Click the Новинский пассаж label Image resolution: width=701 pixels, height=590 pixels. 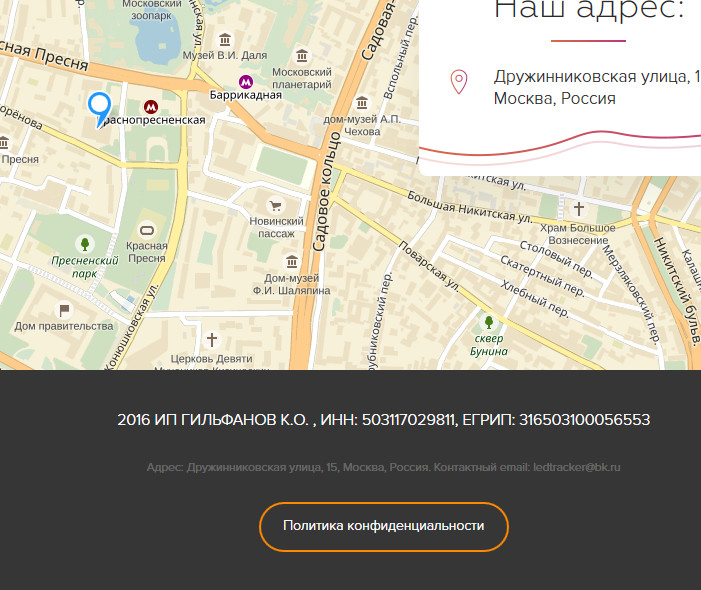coord(276,228)
